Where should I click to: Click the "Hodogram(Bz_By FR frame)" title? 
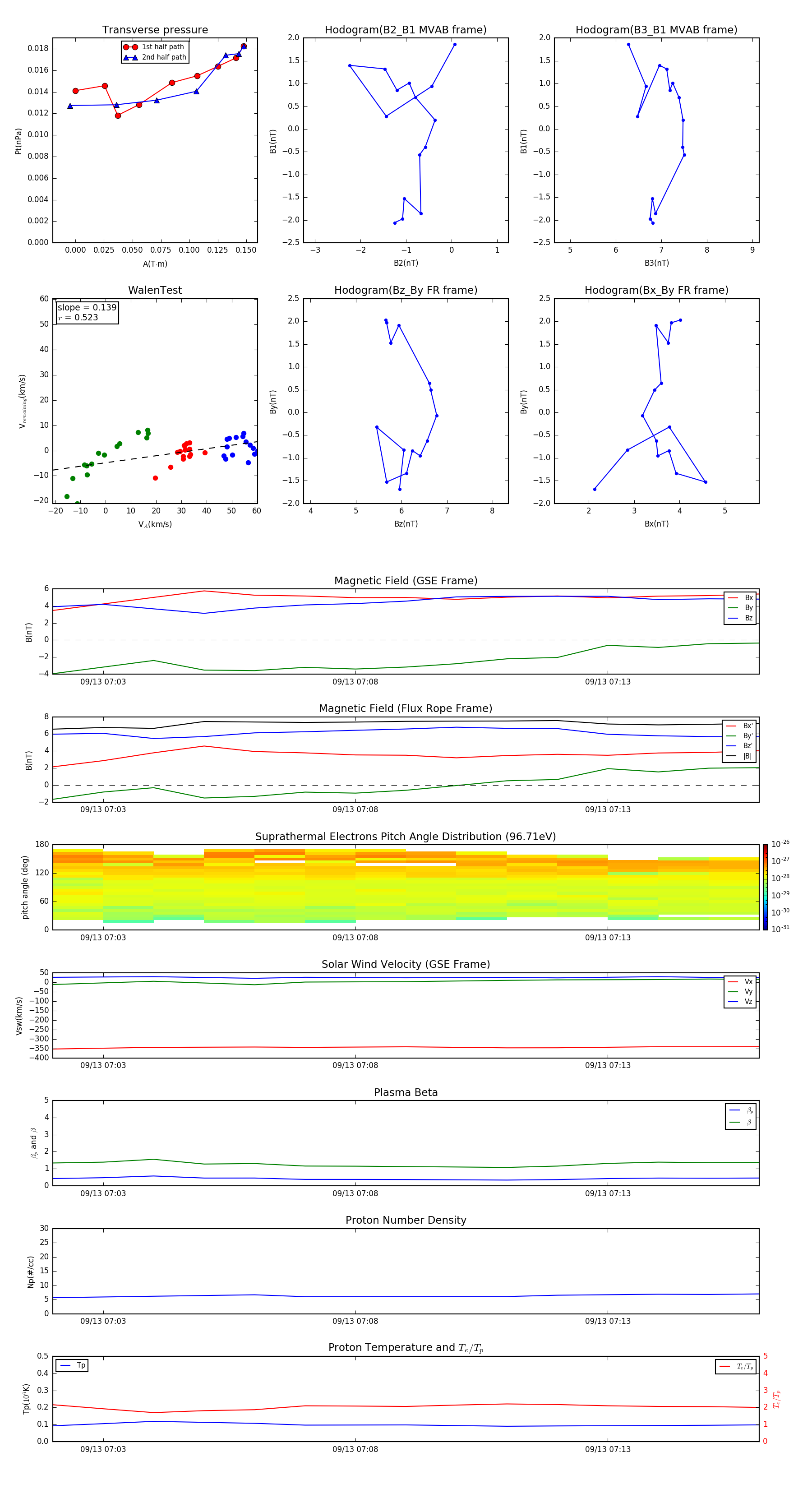coord(405,290)
